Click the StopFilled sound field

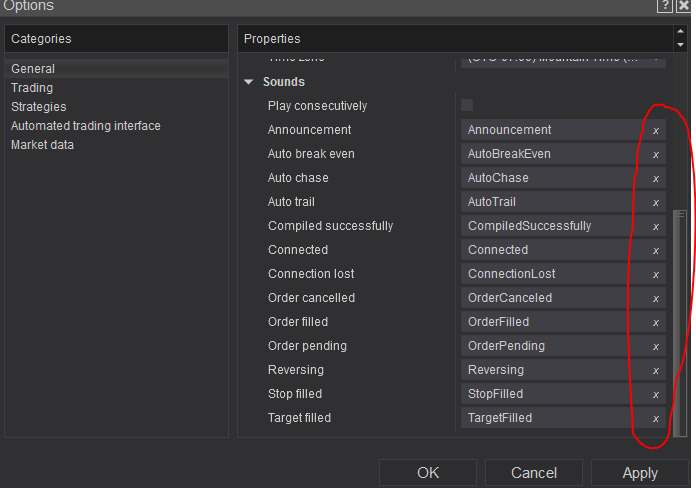pos(552,394)
